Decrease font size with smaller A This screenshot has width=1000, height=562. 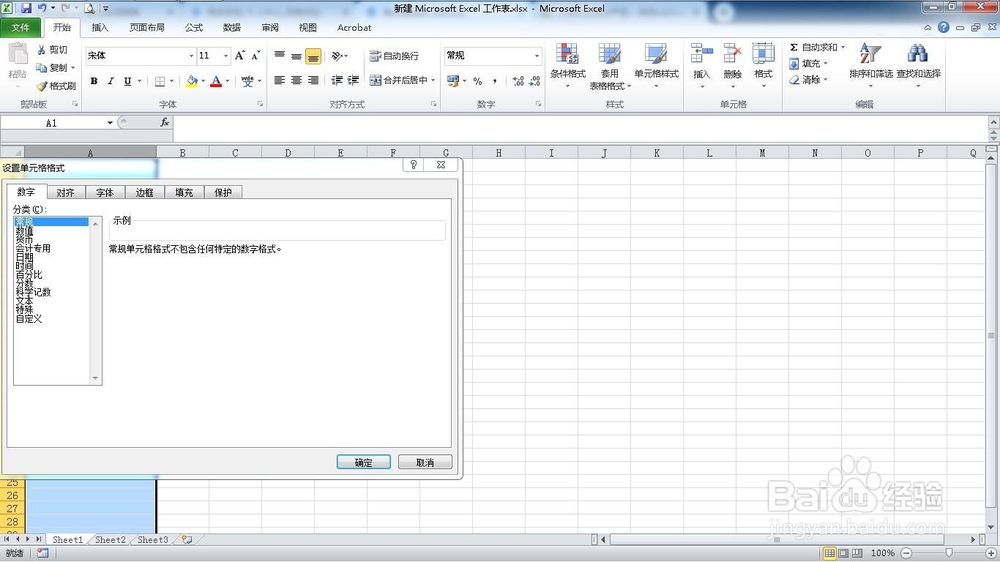(255, 55)
